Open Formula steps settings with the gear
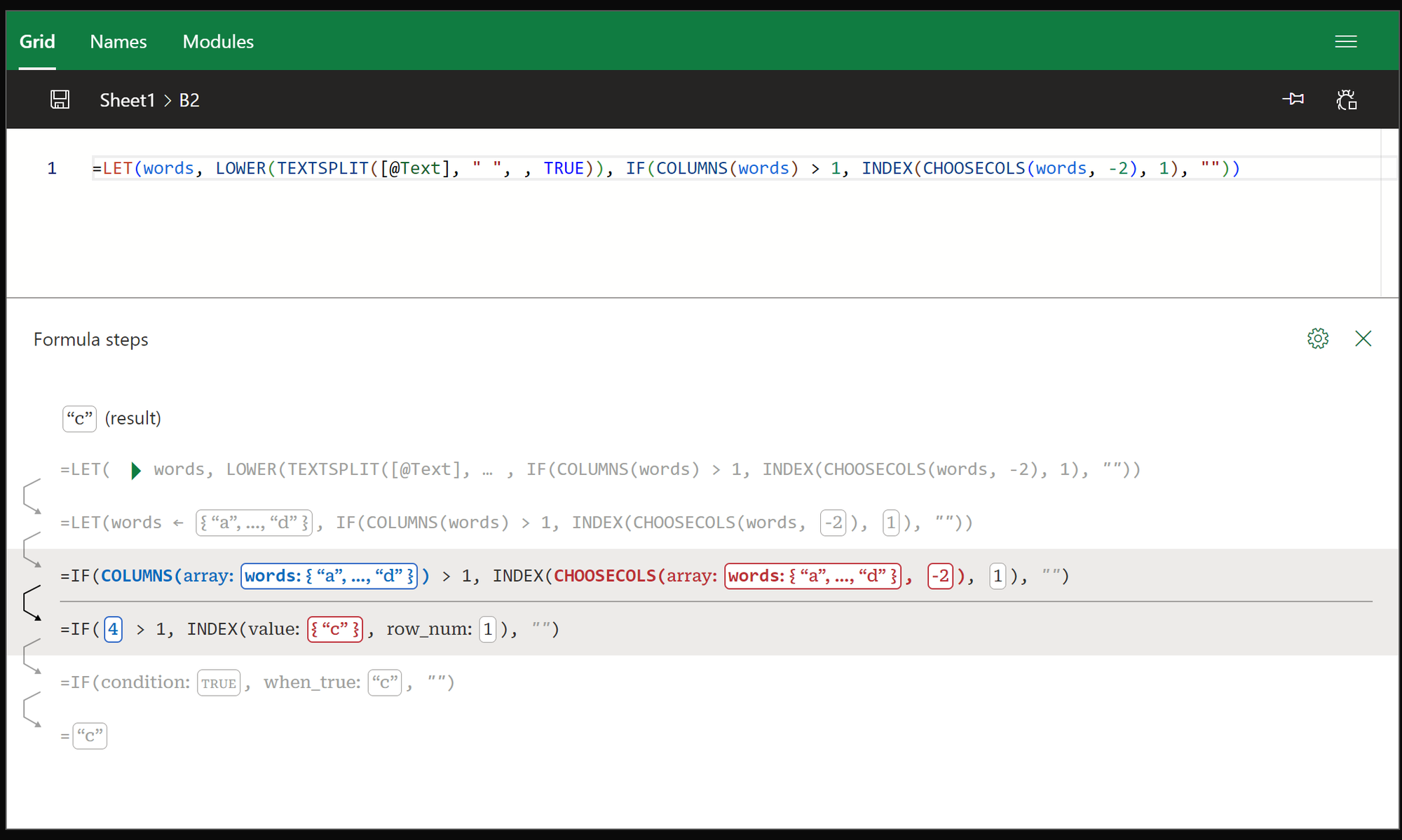Viewport: 1402px width, 840px height. coord(1318,338)
